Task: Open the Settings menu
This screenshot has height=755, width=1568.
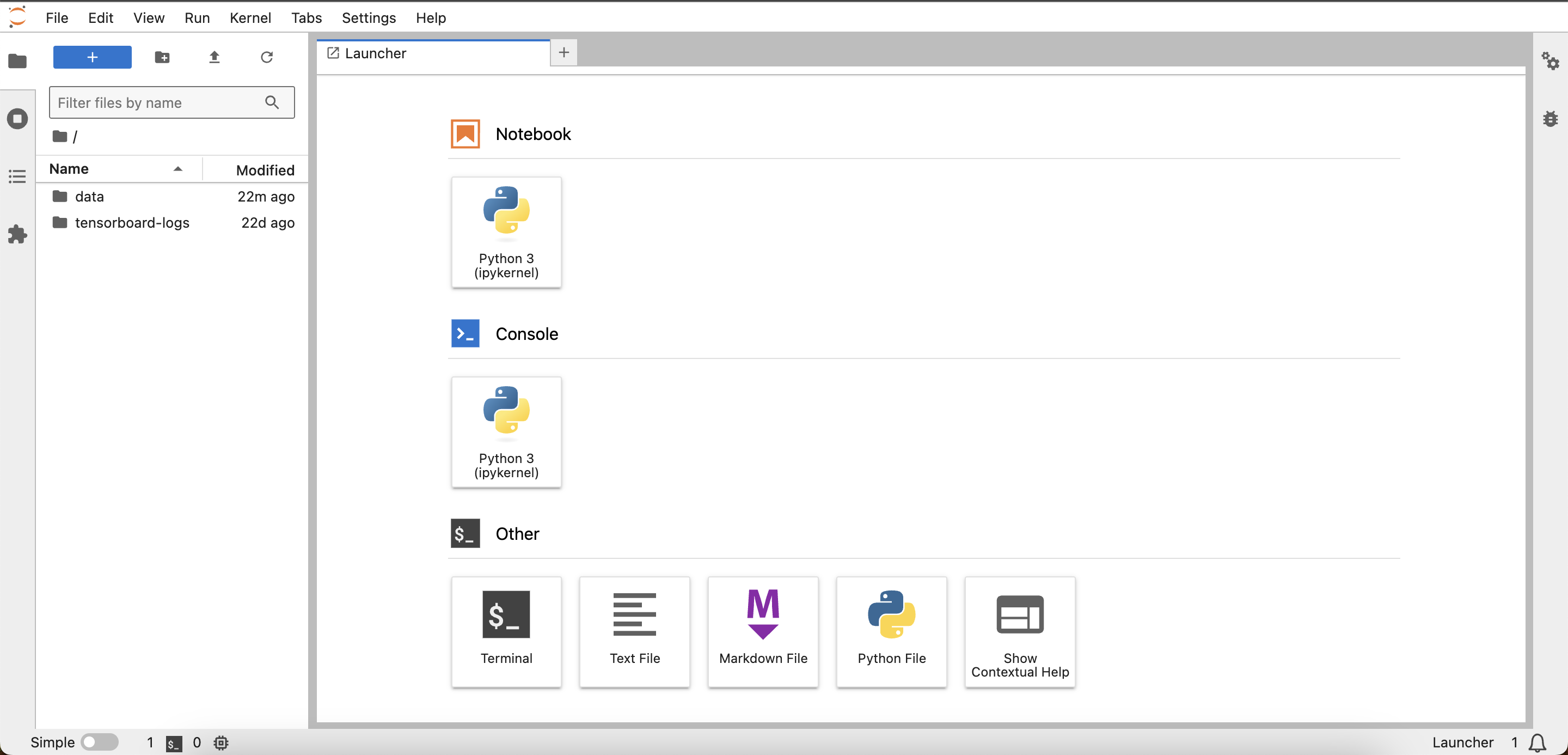Action: (369, 17)
